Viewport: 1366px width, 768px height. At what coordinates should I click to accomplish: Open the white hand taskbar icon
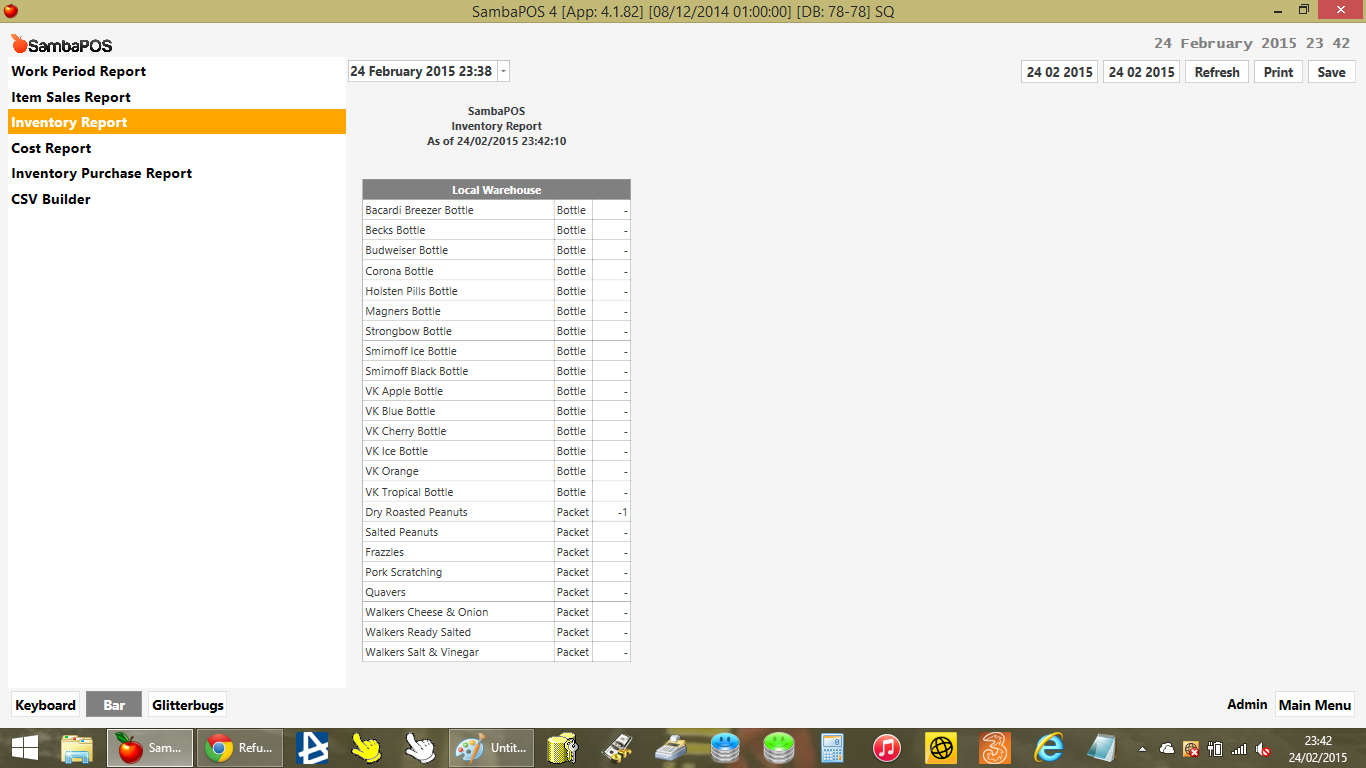coord(421,748)
